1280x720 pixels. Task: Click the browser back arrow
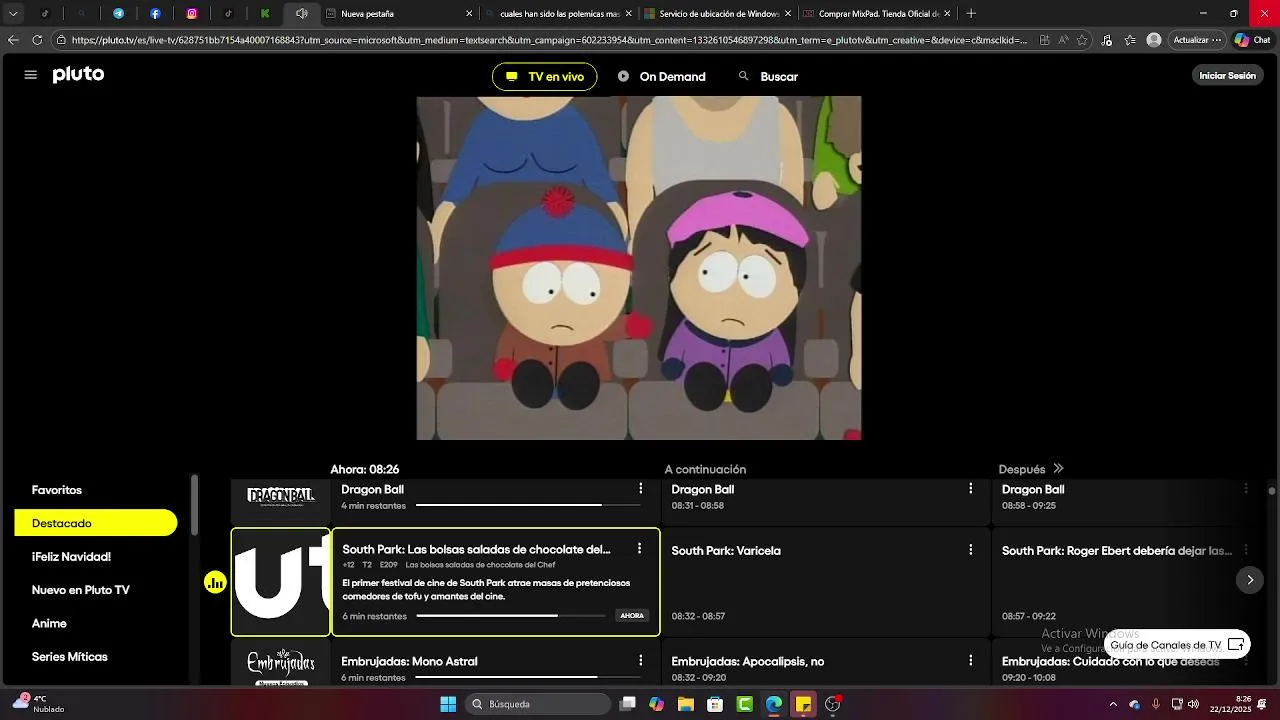[13, 40]
